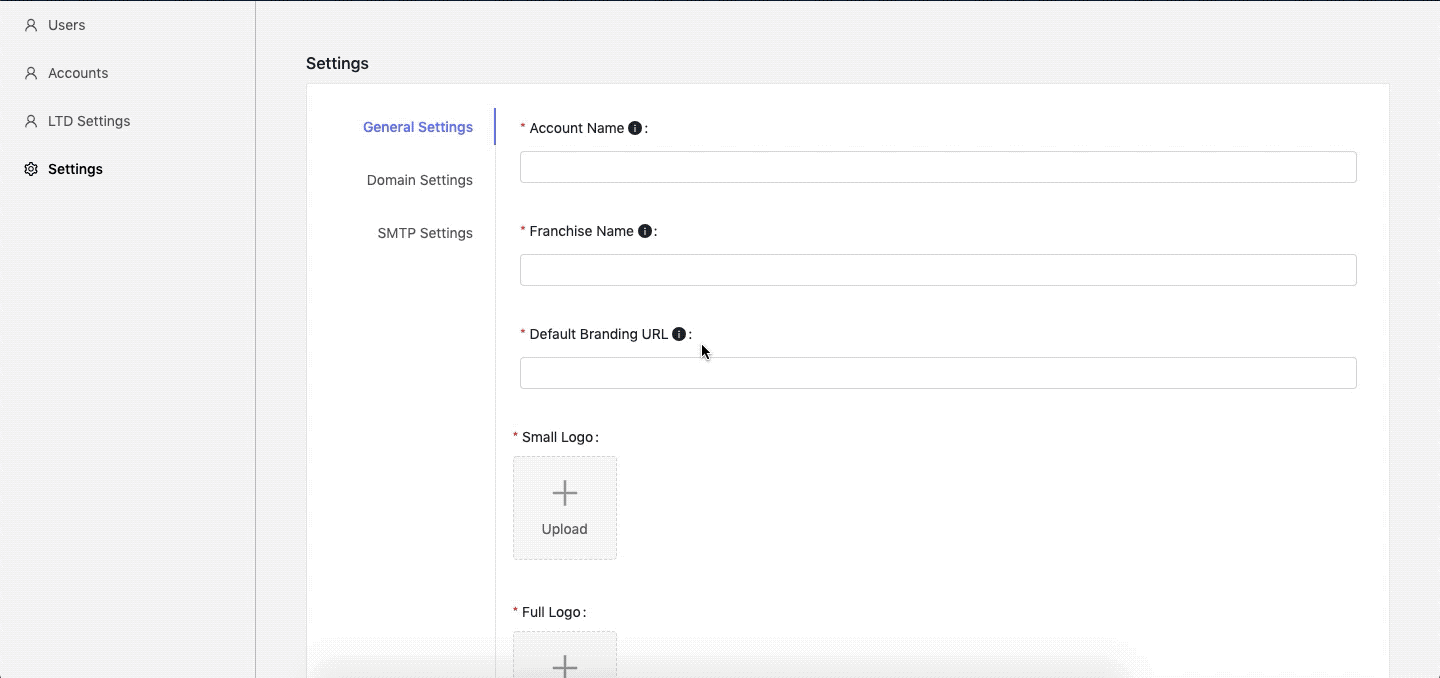Click the Small Logo Upload label
1440x678 pixels.
[565, 529]
